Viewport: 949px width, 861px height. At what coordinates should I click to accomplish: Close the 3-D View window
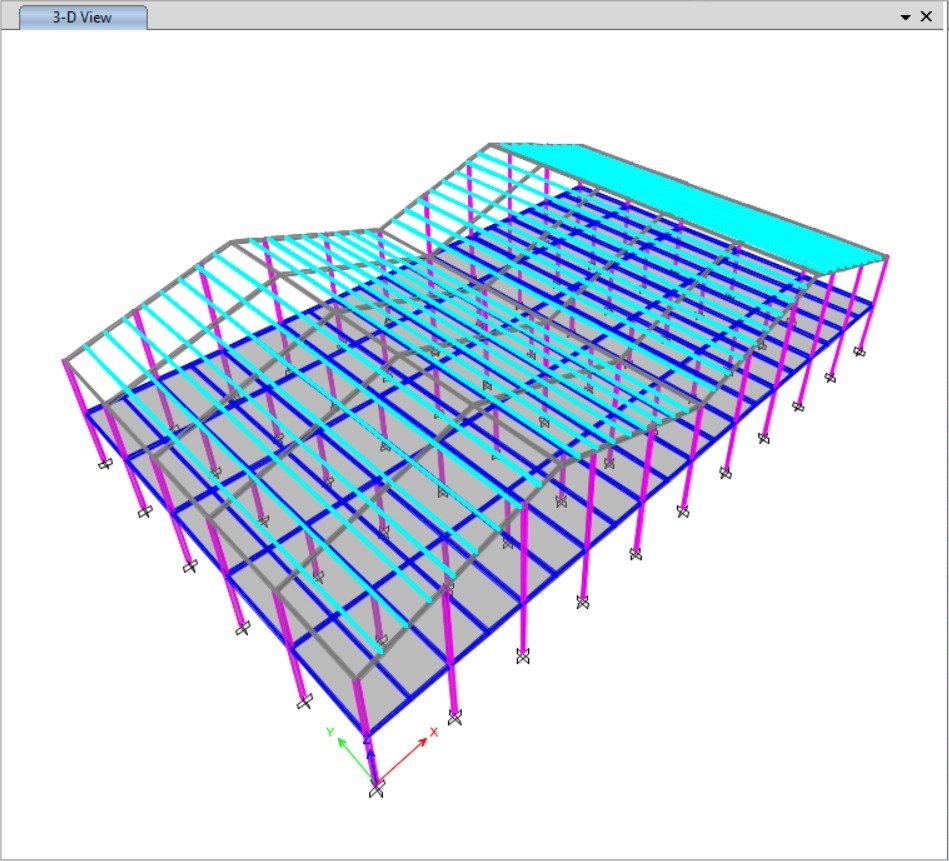926,17
